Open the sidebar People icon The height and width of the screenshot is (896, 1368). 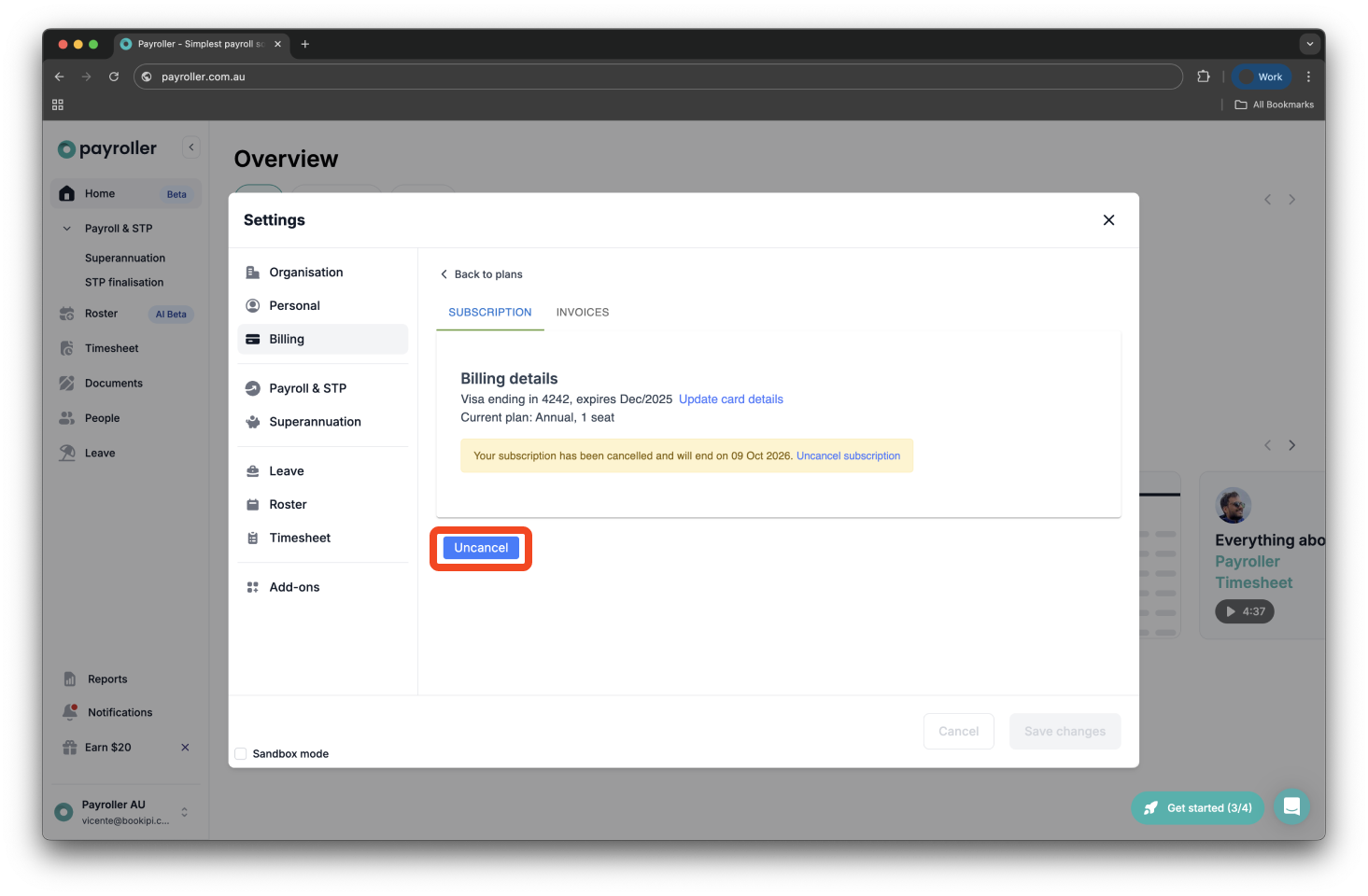(66, 418)
